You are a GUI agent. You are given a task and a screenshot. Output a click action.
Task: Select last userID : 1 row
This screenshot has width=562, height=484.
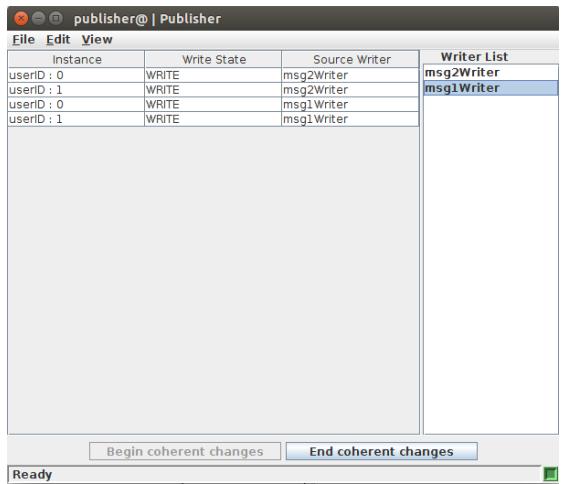point(213,119)
